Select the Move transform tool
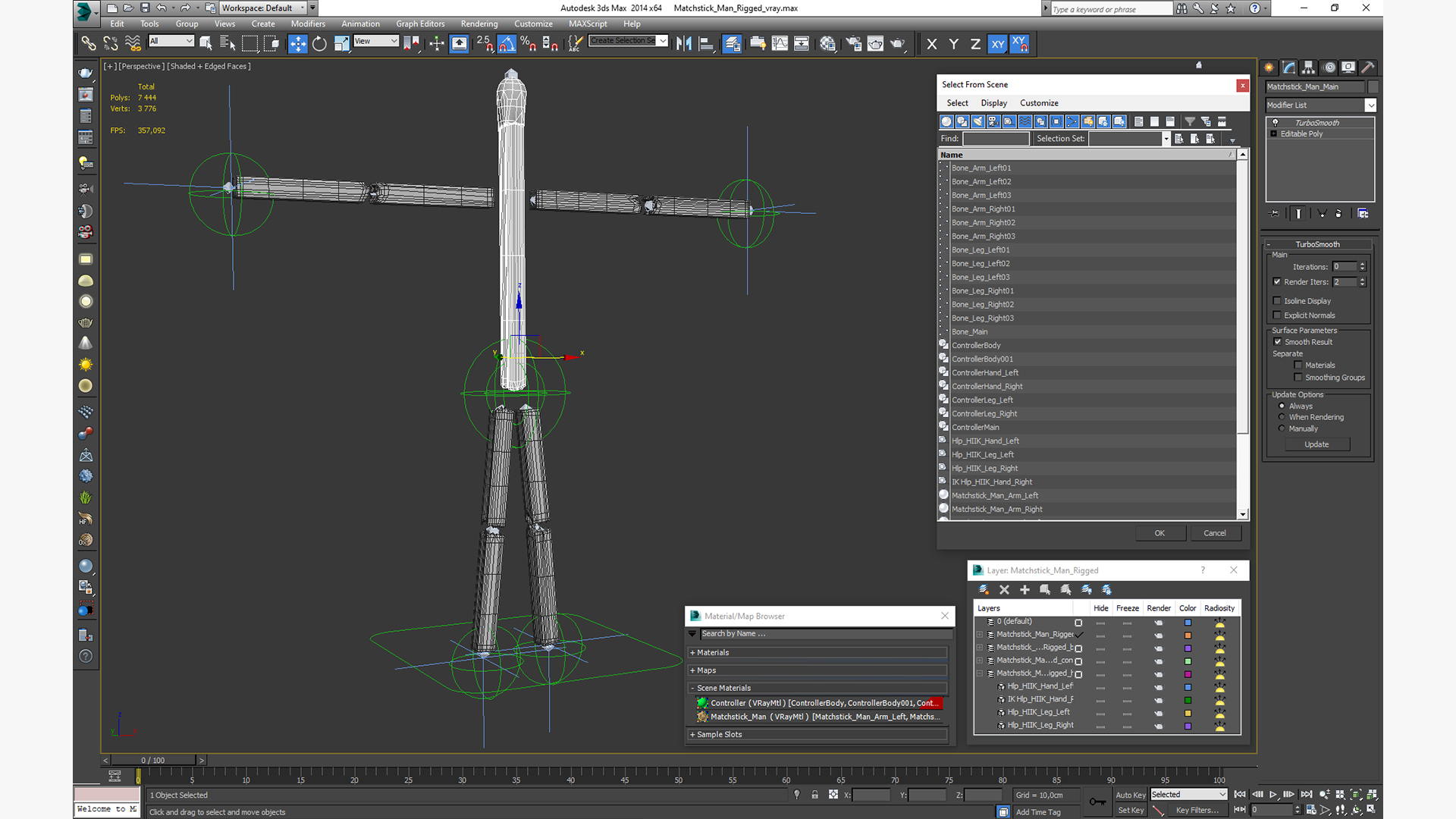The width and height of the screenshot is (1456, 819). pos(297,44)
